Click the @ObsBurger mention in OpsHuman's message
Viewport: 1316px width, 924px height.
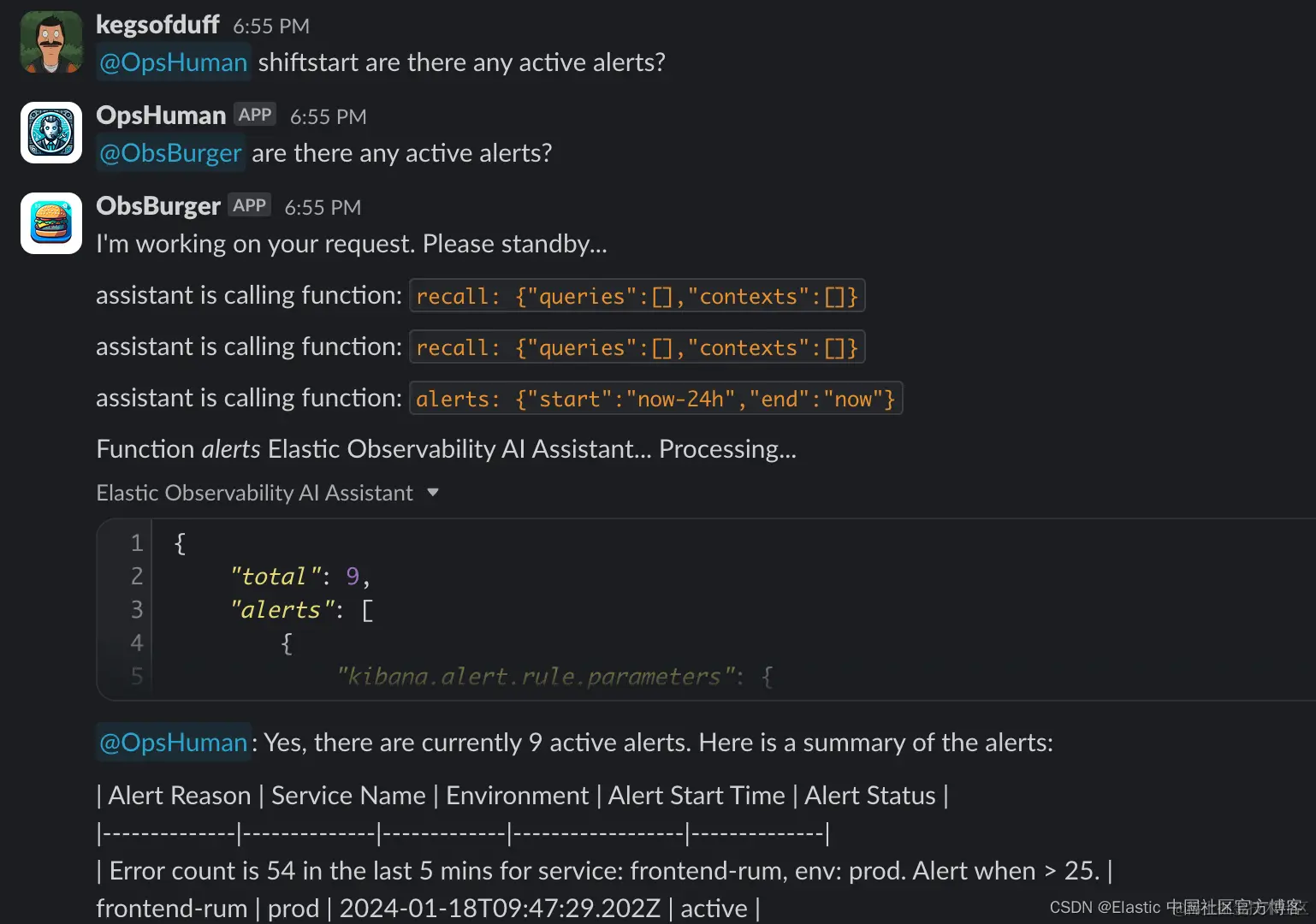[170, 153]
